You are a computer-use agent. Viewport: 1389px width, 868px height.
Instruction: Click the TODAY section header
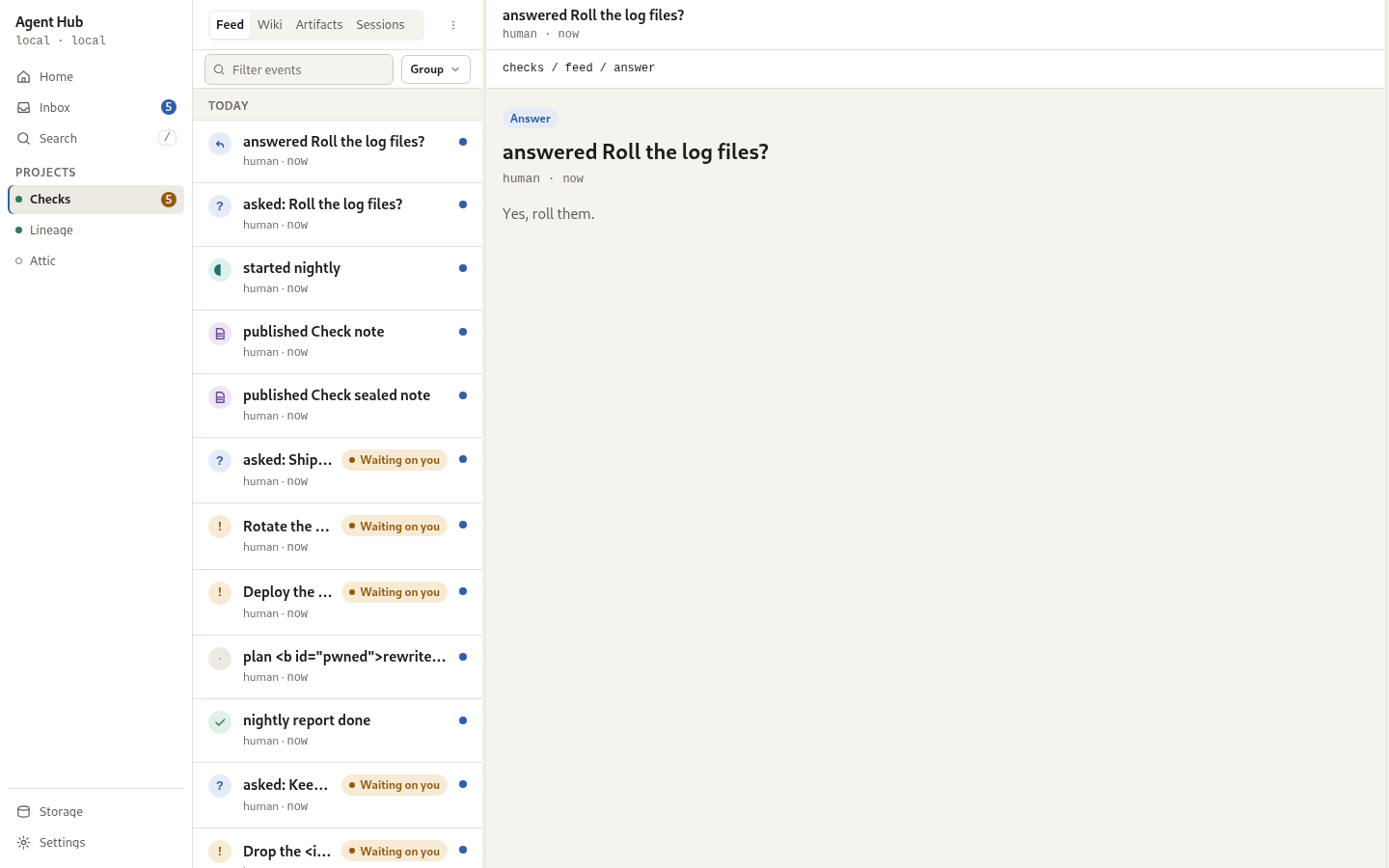click(229, 106)
